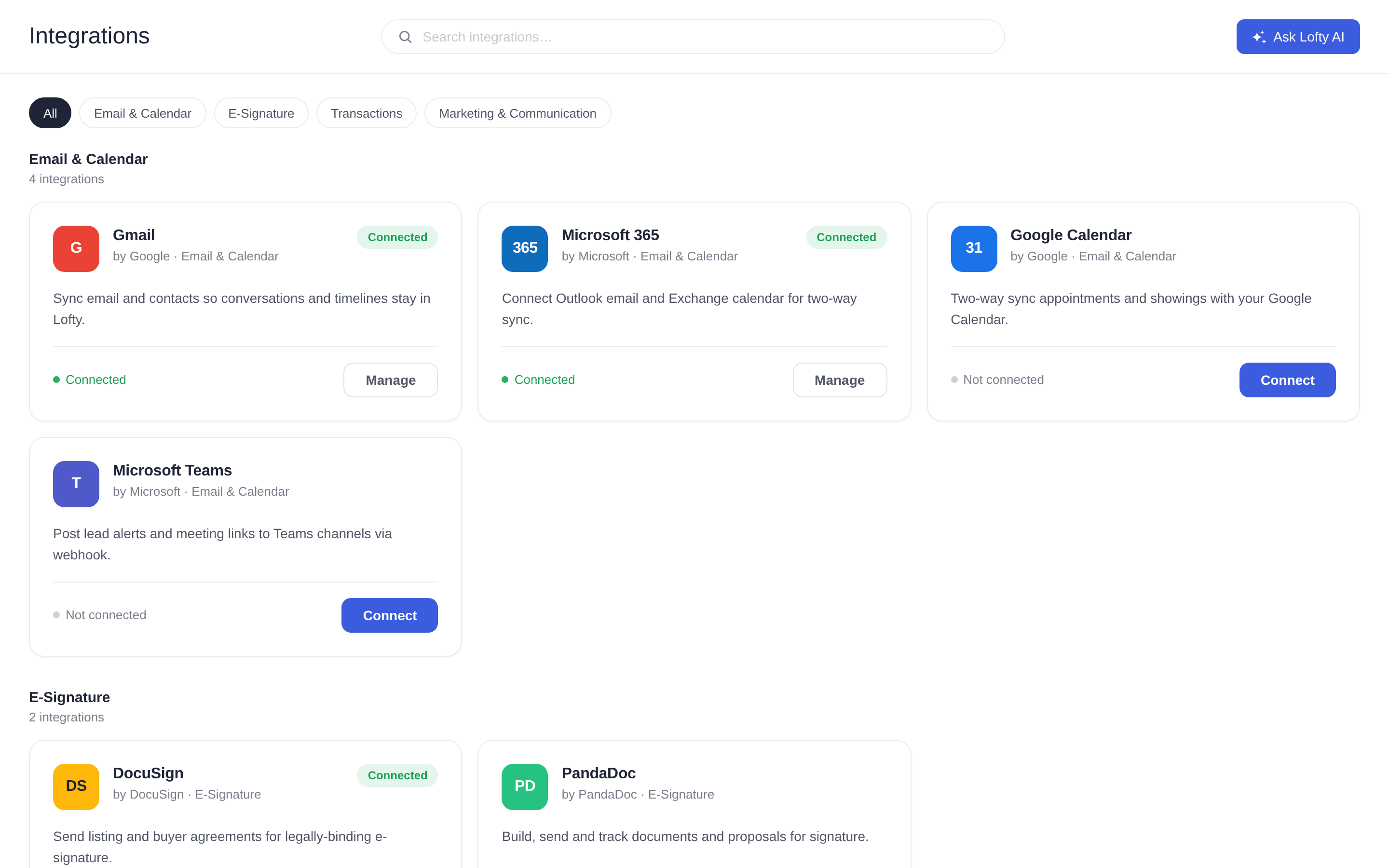1389x868 pixels.
Task: Click the Google Calendar card title
Action: 1071,235
